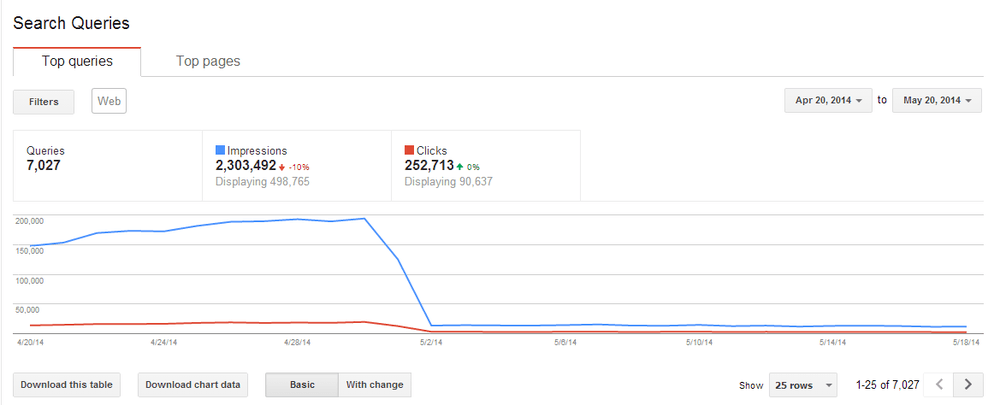Switch to Basic view
The image size is (1000, 405).
[x=302, y=385]
